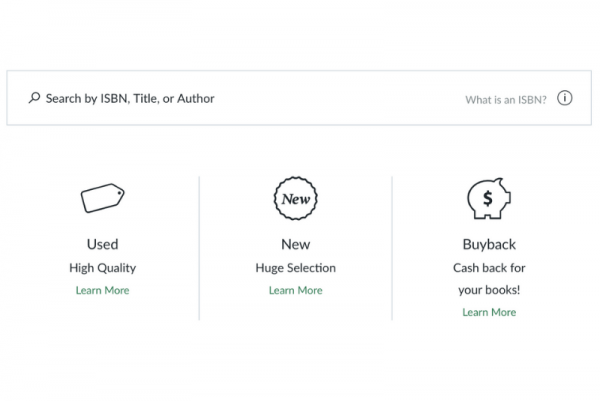Select the New heading
600x401 pixels.
295,244
